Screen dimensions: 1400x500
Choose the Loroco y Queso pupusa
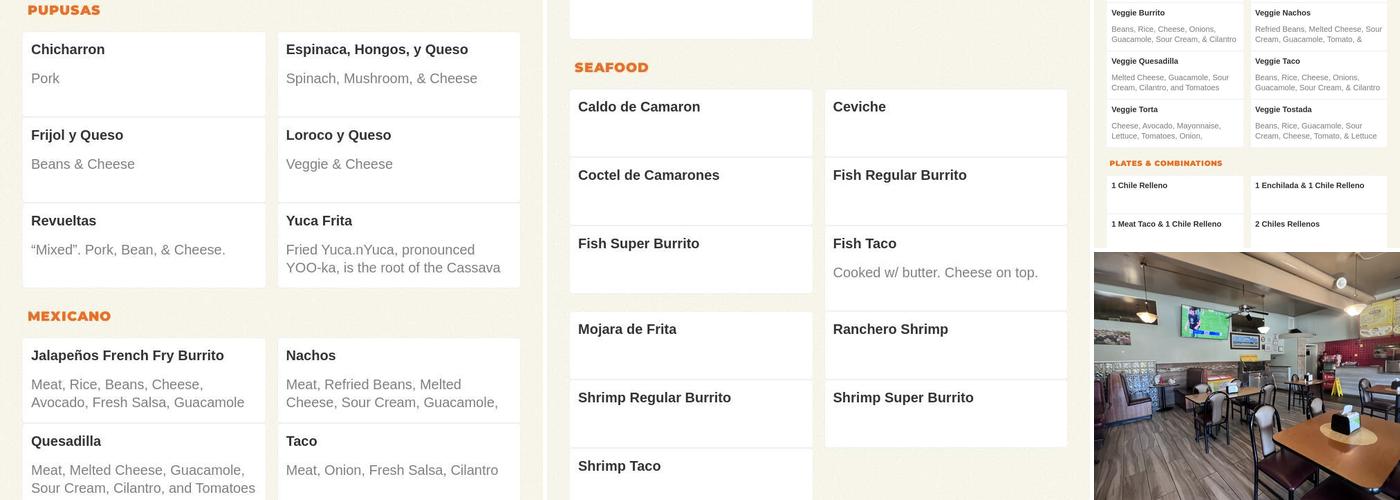399,159
